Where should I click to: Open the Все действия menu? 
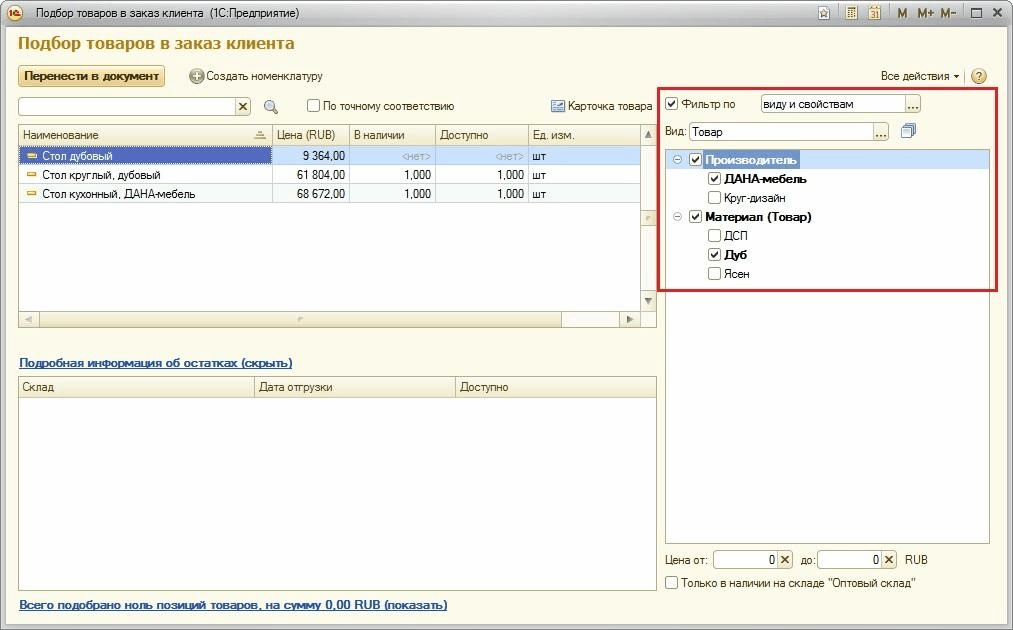coord(919,76)
